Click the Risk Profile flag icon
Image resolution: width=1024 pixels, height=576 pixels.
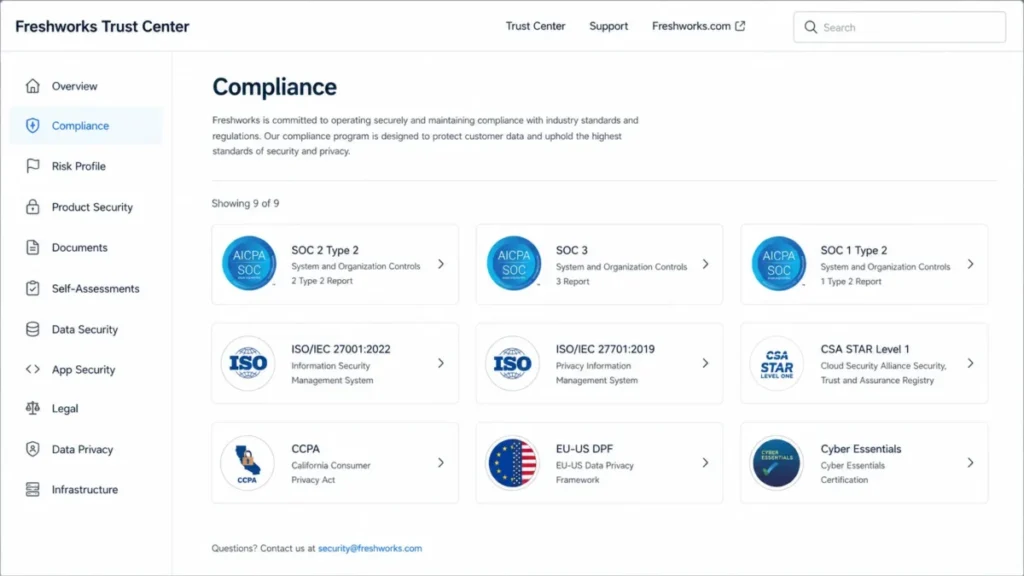pos(33,166)
